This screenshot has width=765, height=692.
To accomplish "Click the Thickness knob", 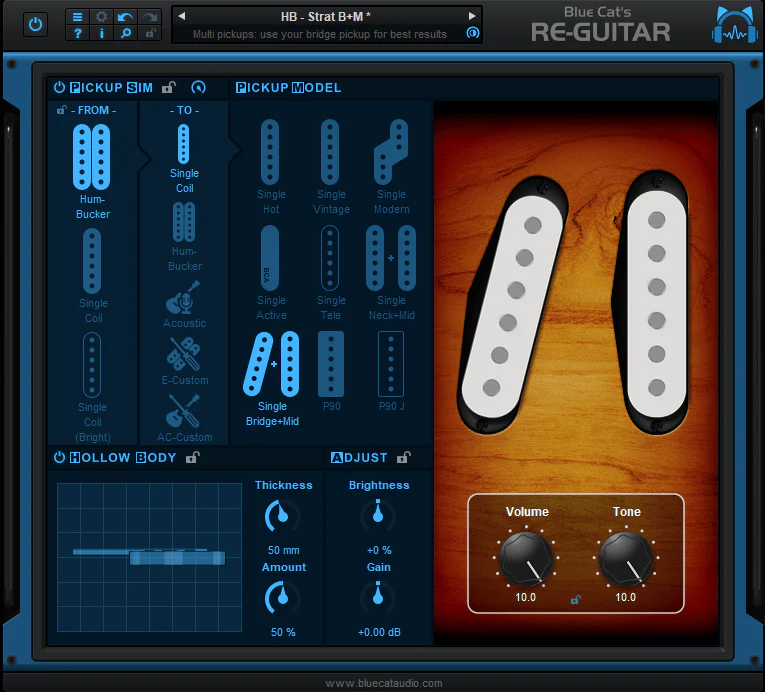I will tap(282, 516).
